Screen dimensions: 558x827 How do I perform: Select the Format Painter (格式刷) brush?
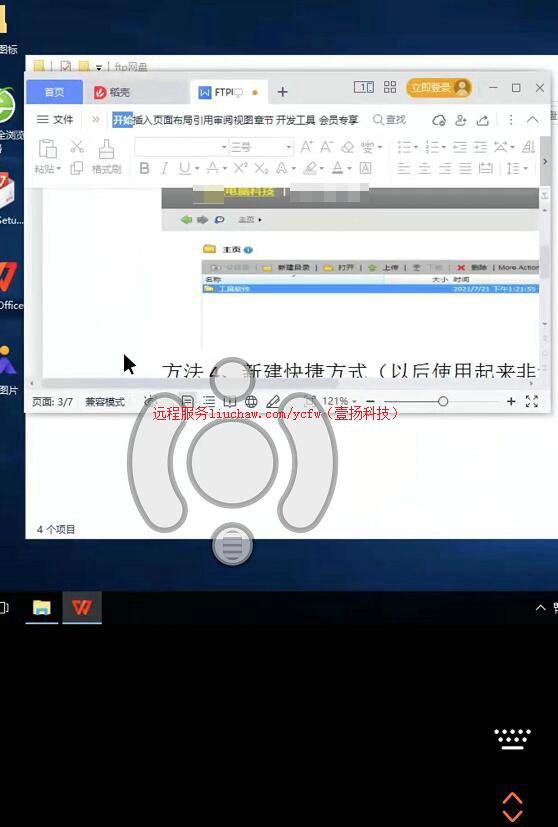point(107,149)
